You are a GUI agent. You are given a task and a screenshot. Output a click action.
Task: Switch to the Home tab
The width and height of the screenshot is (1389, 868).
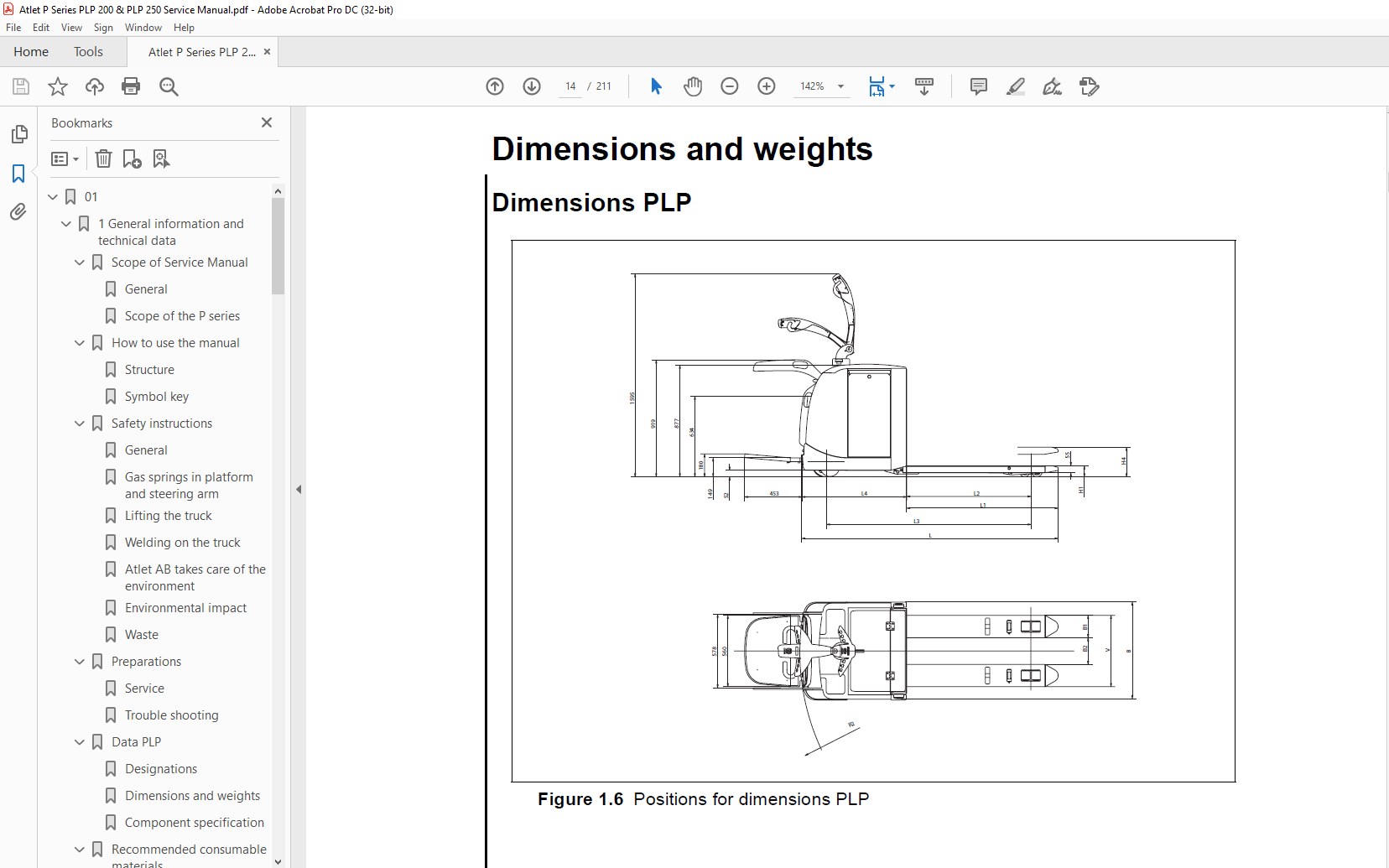31,52
